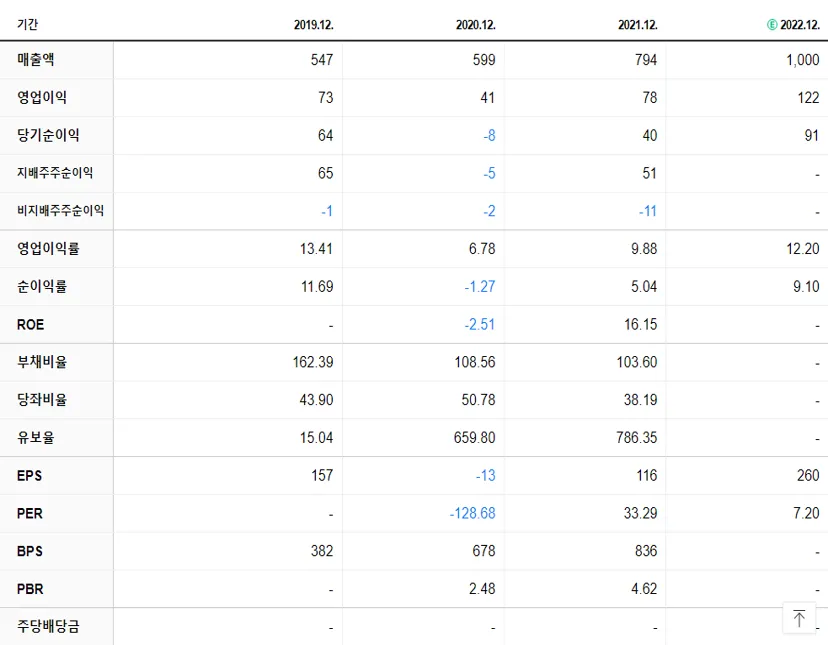Click the EPS row label
Image resolution: width=828 pixels, height=645 pixels.
point(29,475)
